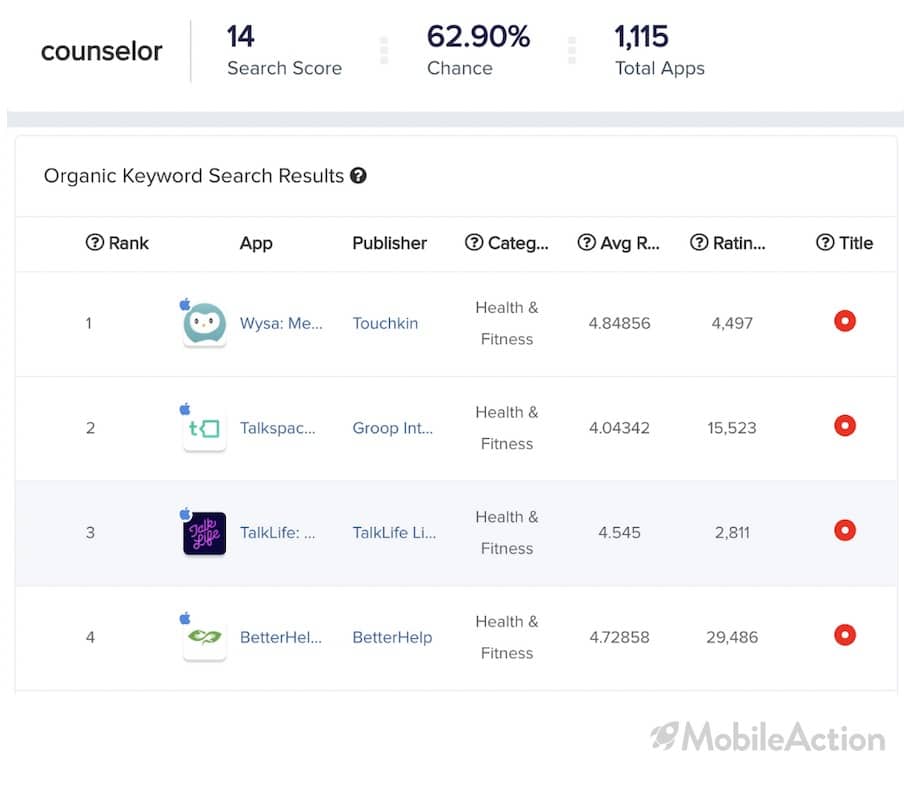Image resolution: width=904 pixels, height=792 pixels.
Task: Click the App column header
Action: coord(256,243)
